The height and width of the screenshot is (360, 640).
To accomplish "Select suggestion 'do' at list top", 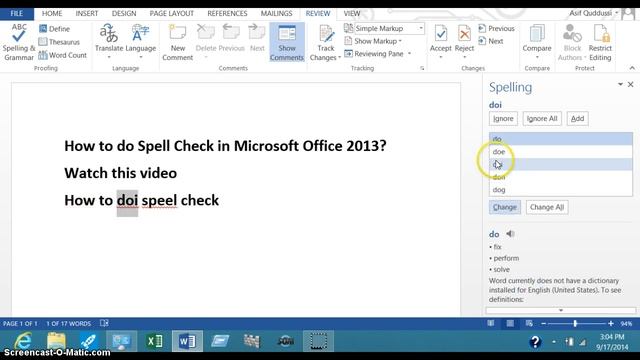I will (561, 139).
